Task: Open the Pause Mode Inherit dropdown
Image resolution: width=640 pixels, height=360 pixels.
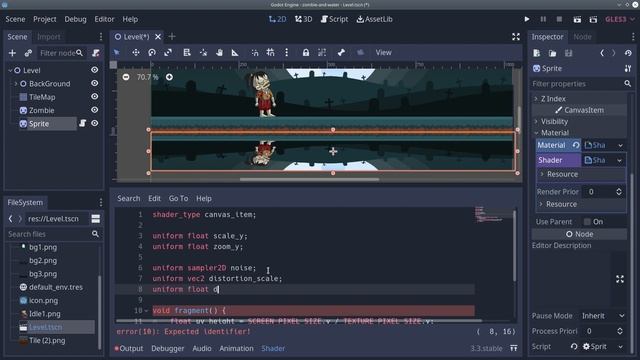Action: click(603, 316)
